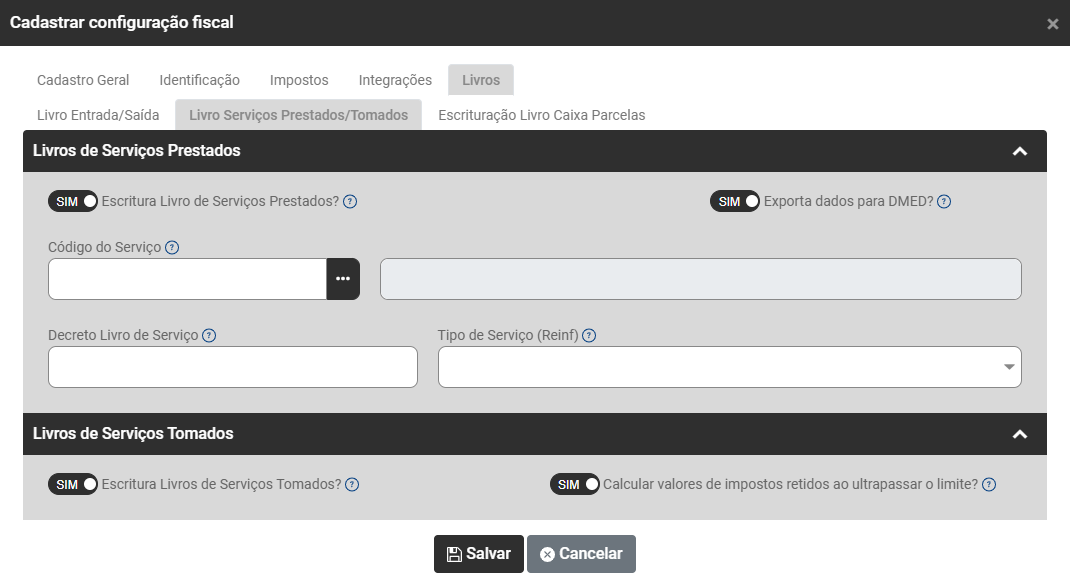The image size is (1070, 580).
Task: Click the Salvar button
Action: click(x=478, y=554)
